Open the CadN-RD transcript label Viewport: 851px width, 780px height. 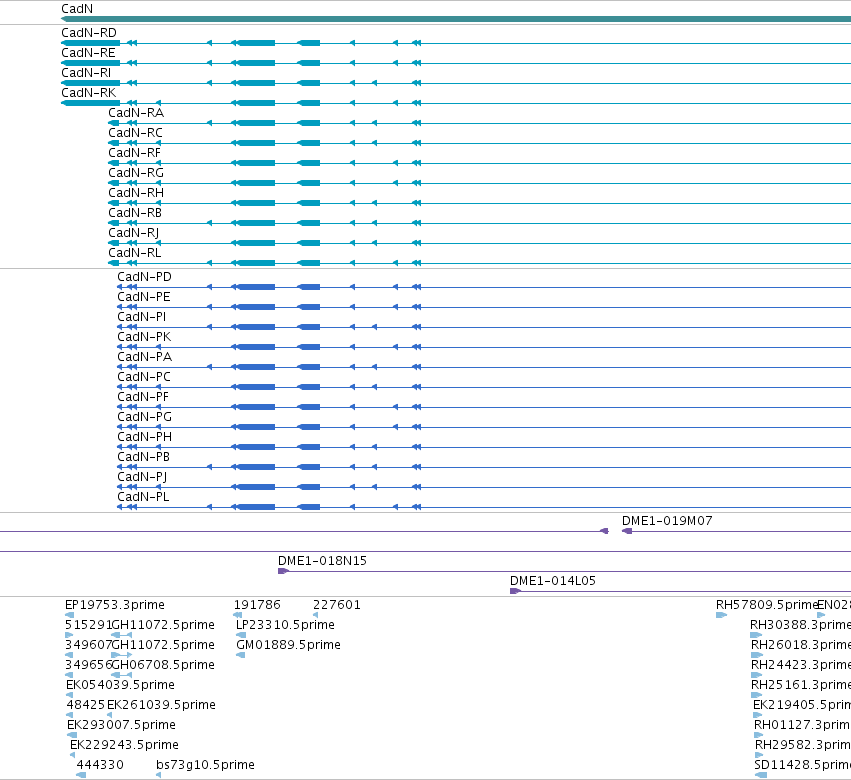(88, 33)
